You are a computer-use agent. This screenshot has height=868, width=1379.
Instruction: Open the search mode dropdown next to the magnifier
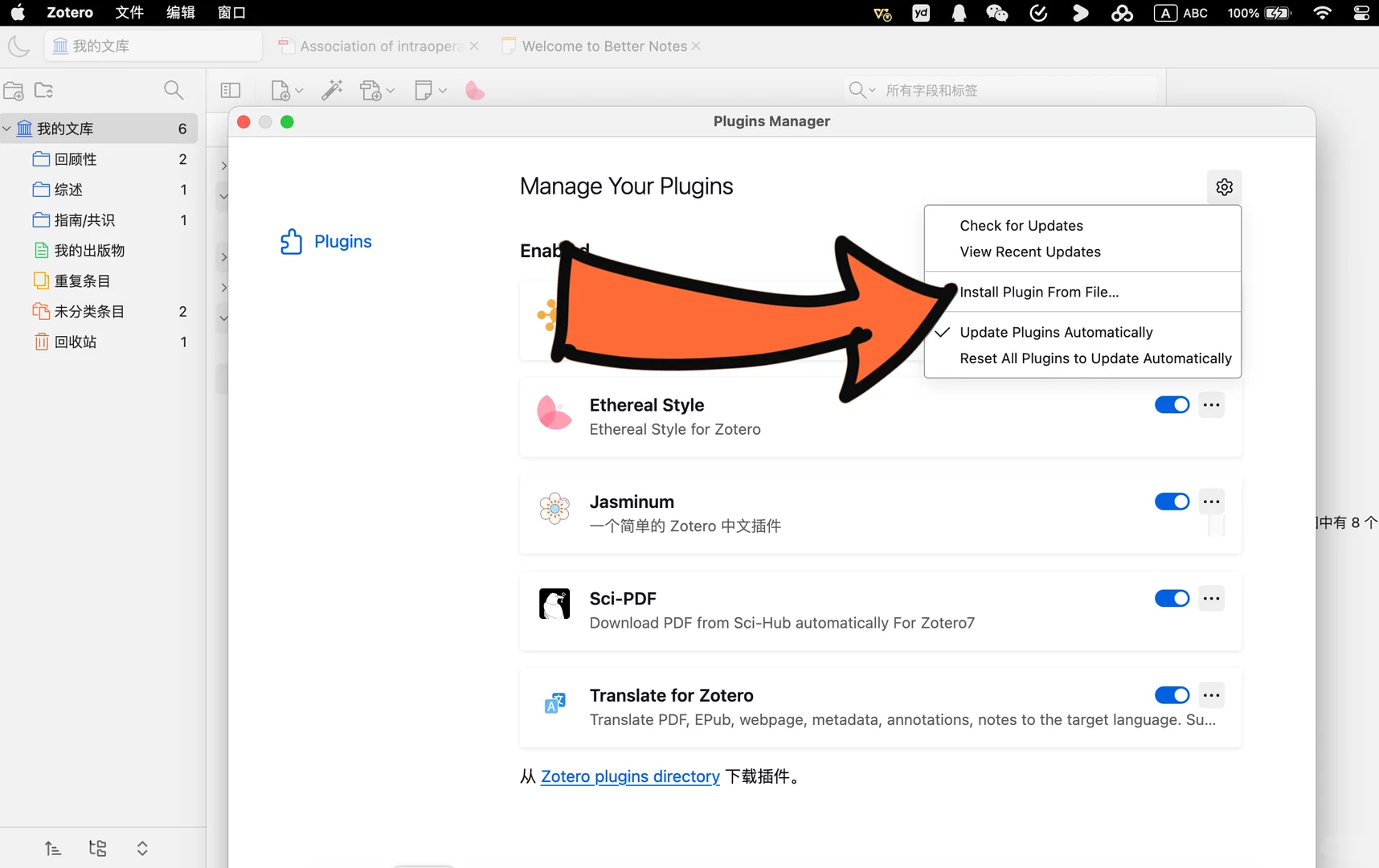point(872,91)
